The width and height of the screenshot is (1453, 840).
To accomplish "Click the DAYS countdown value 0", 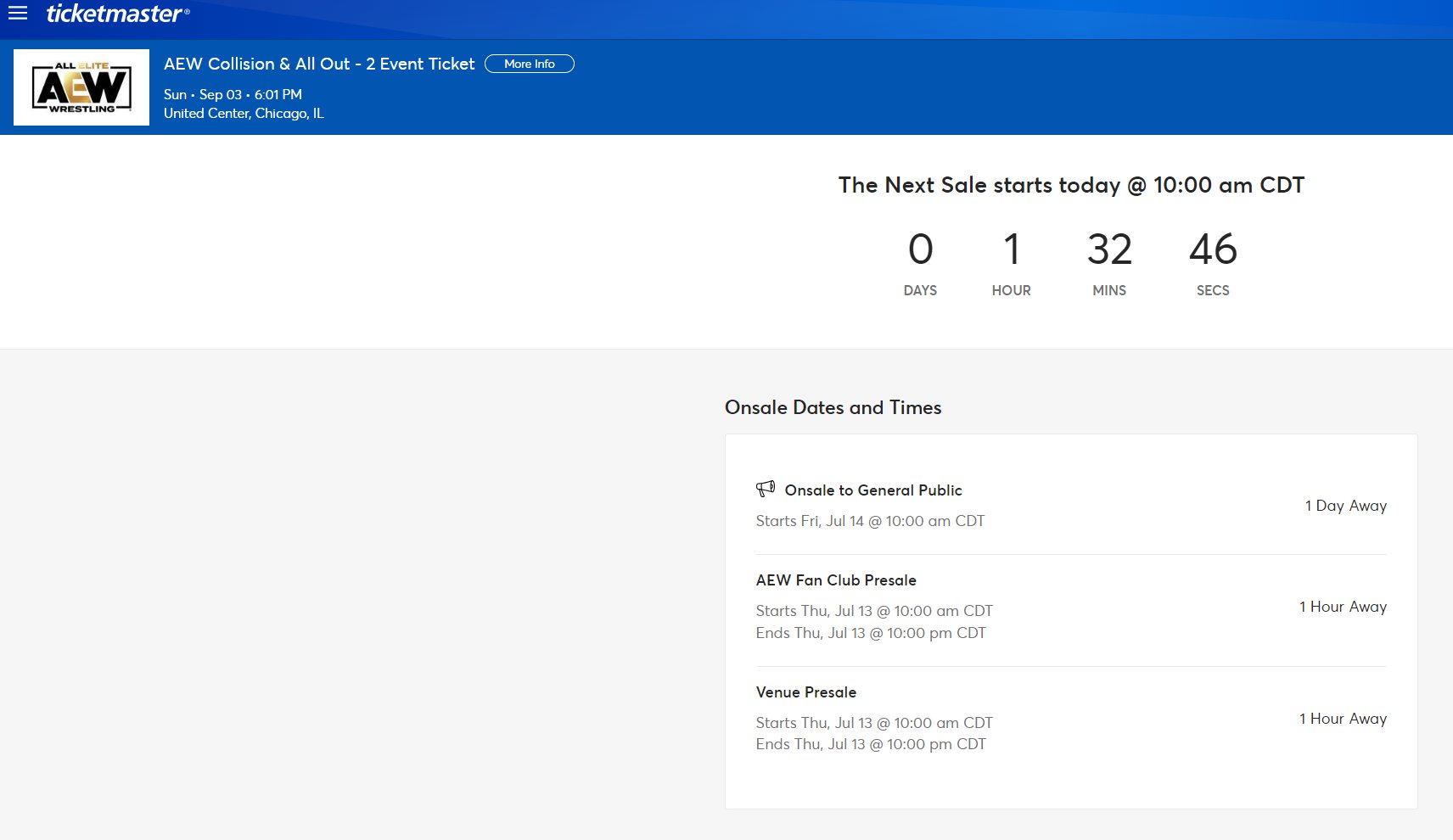I will point(921,249).
